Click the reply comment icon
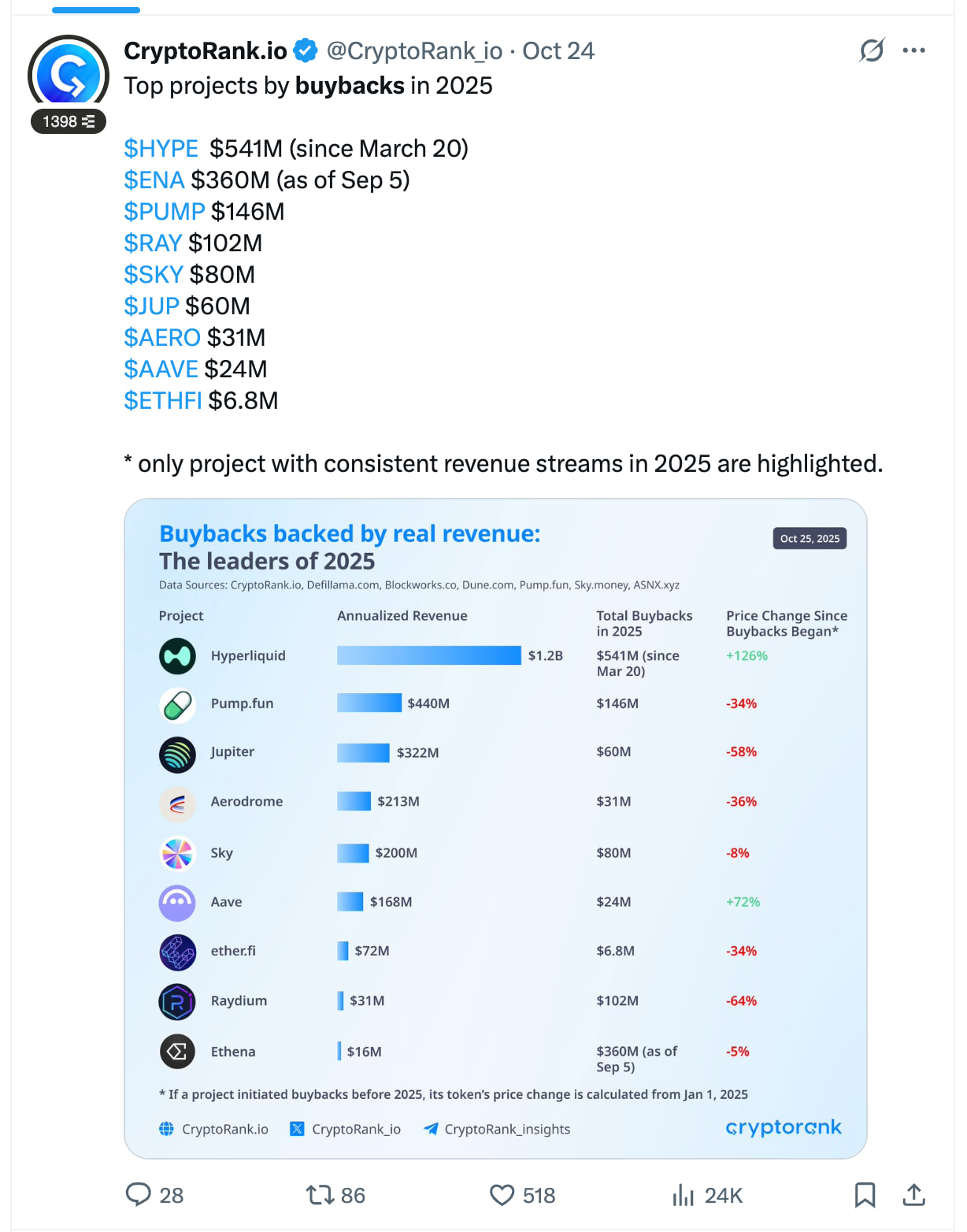Viewport: 967px width, 1232px height. tap(139, 1194)
